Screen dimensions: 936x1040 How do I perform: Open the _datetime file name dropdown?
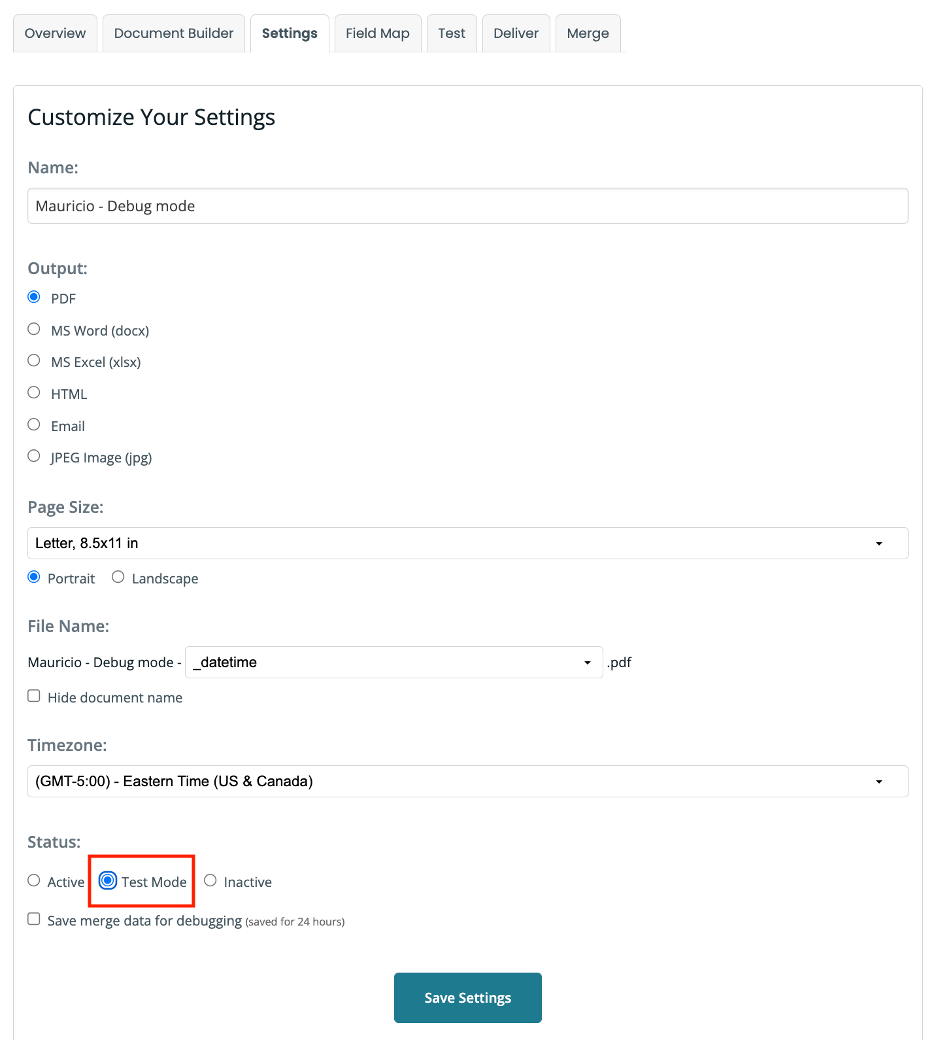point(394,662)
